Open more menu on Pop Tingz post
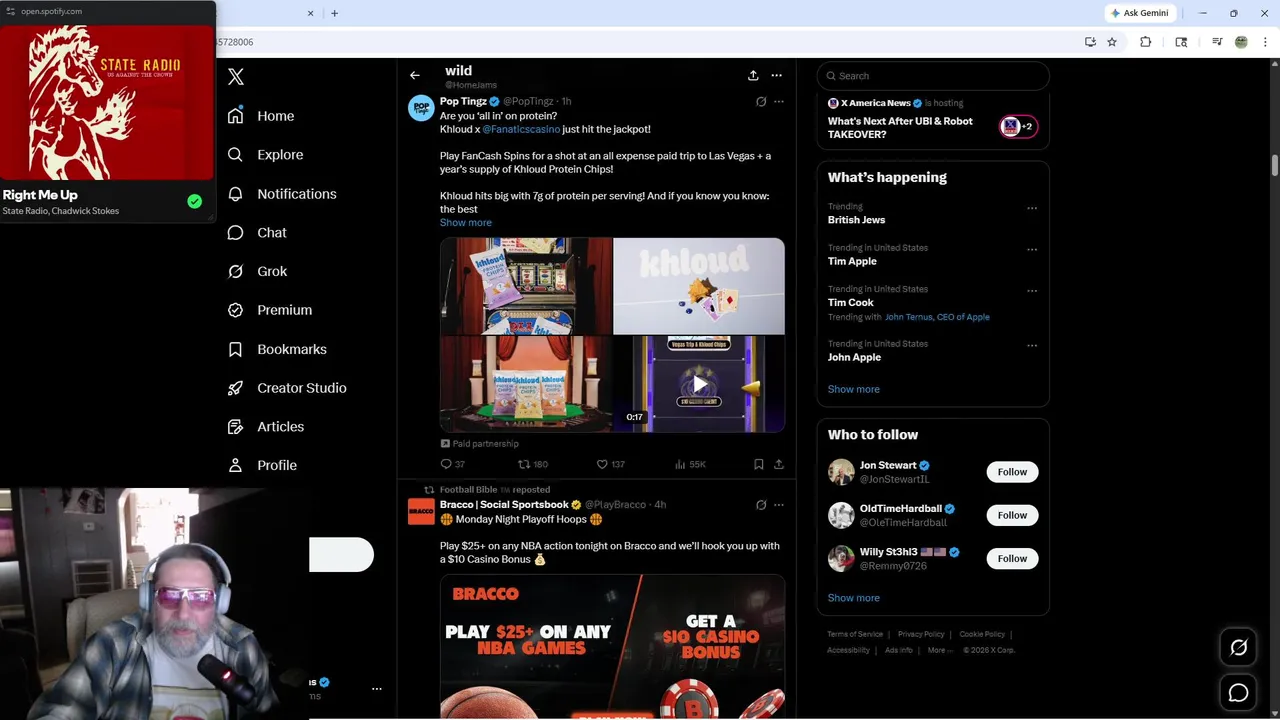This screenshot has width=1280, height=720. pos(779,101)
